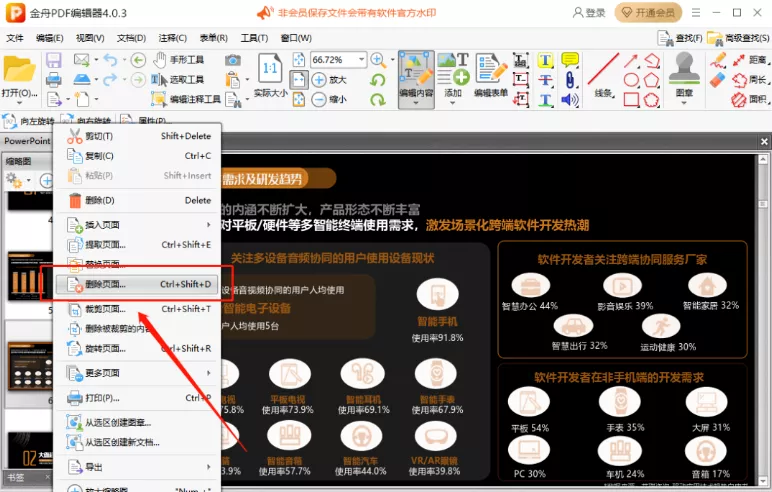
Task: Click the snapshot camera icon in toolbar
Action: (x=232, y=60)
